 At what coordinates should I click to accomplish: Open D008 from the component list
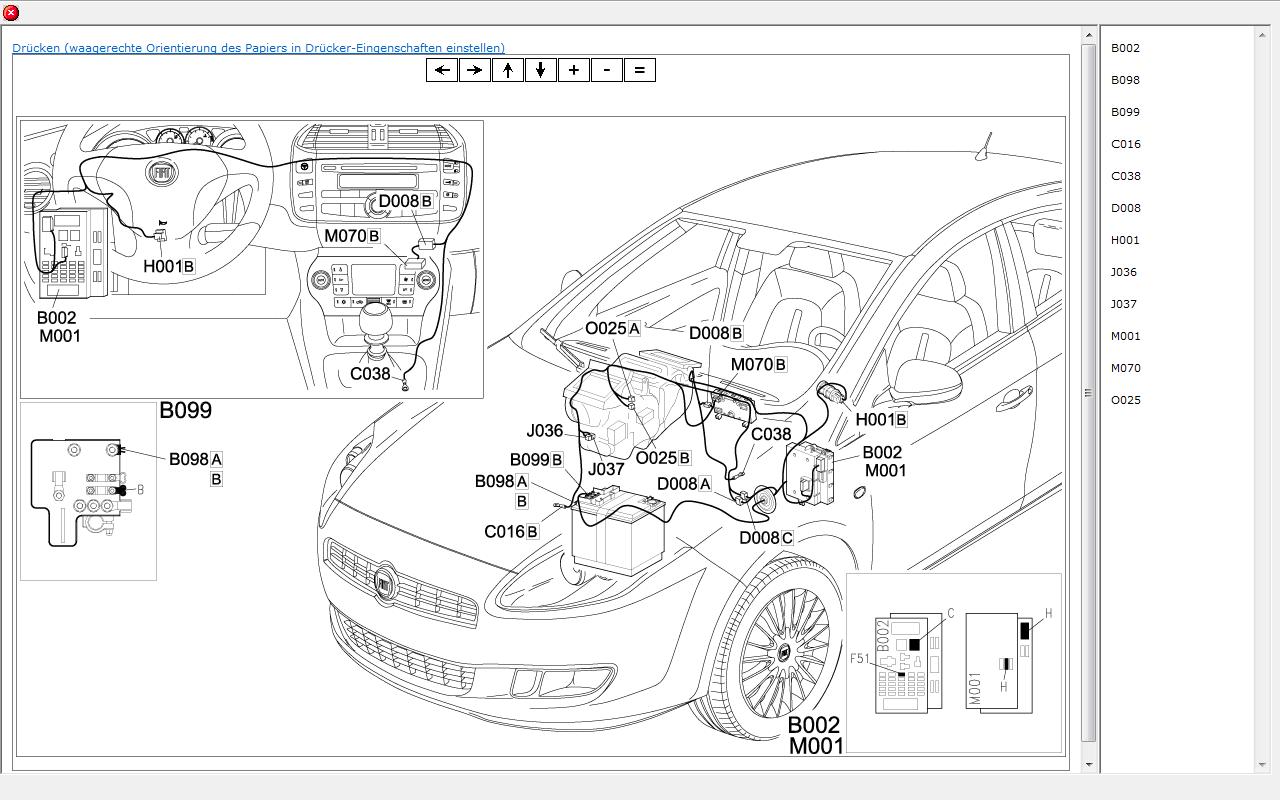coord(1125,208)
